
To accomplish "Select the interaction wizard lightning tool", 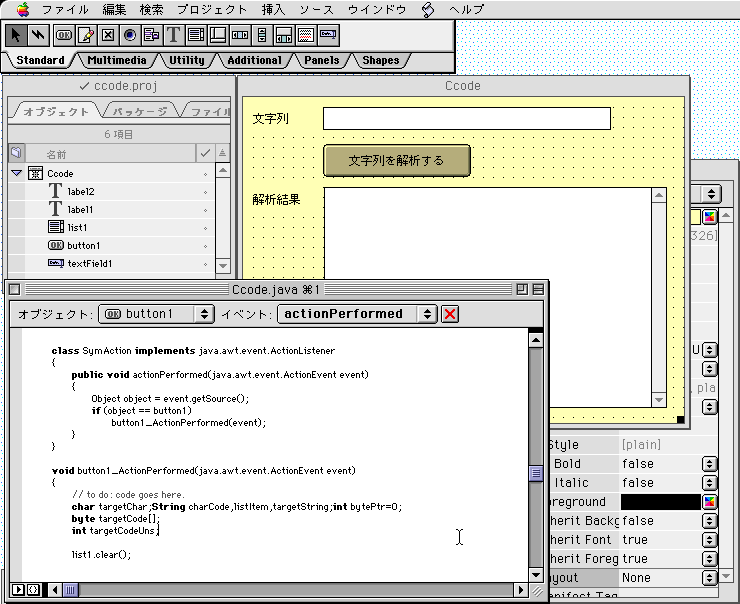I will 38,35.
